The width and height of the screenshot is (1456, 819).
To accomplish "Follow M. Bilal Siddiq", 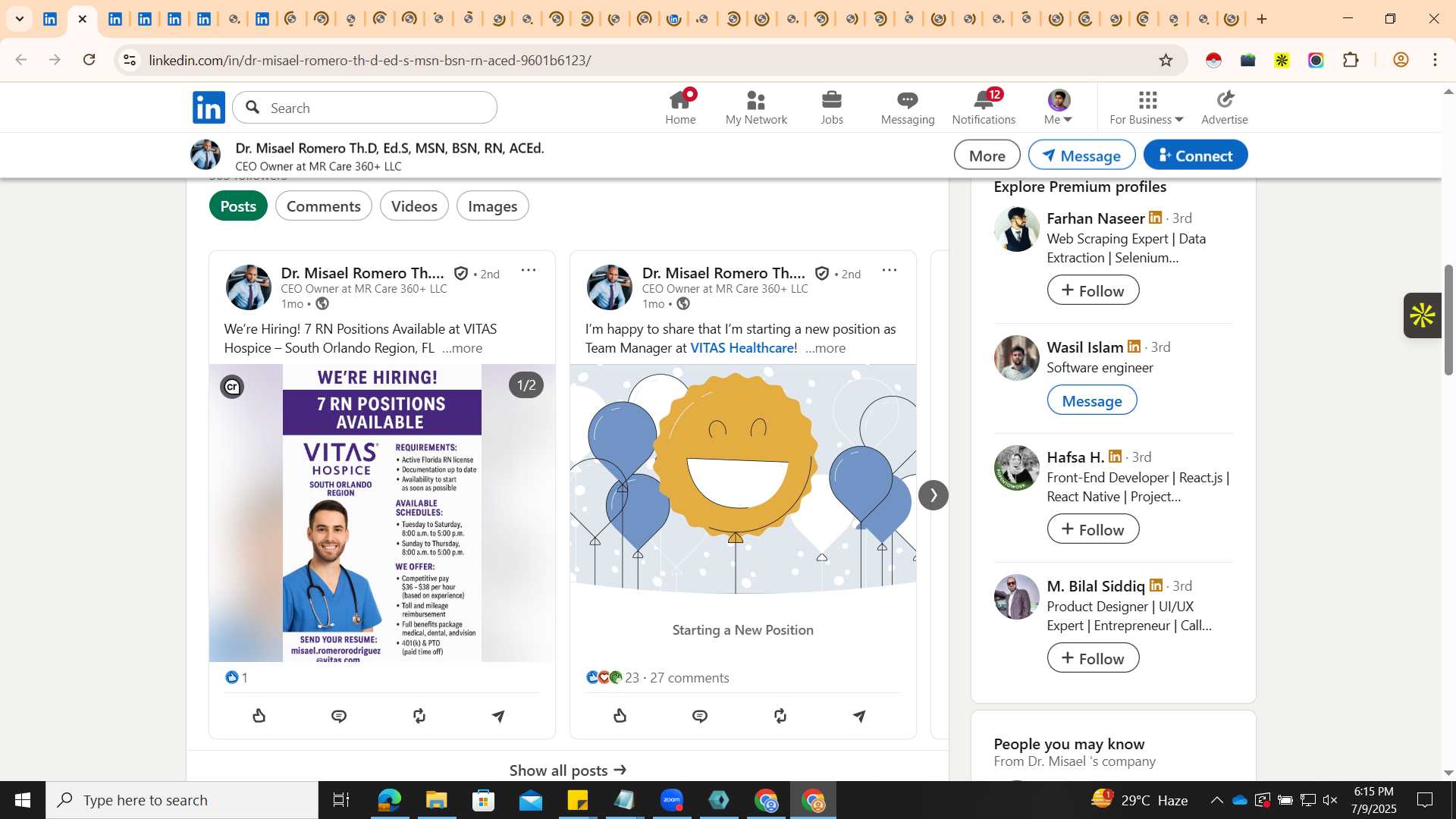I will pyautogui.click(x=1093, y=658).
